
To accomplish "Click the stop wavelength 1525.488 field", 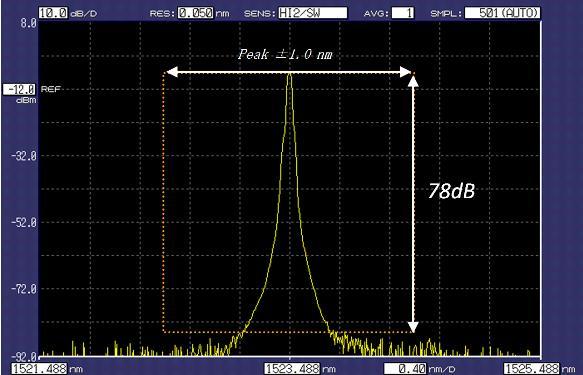I will click(x=532, y=369).
